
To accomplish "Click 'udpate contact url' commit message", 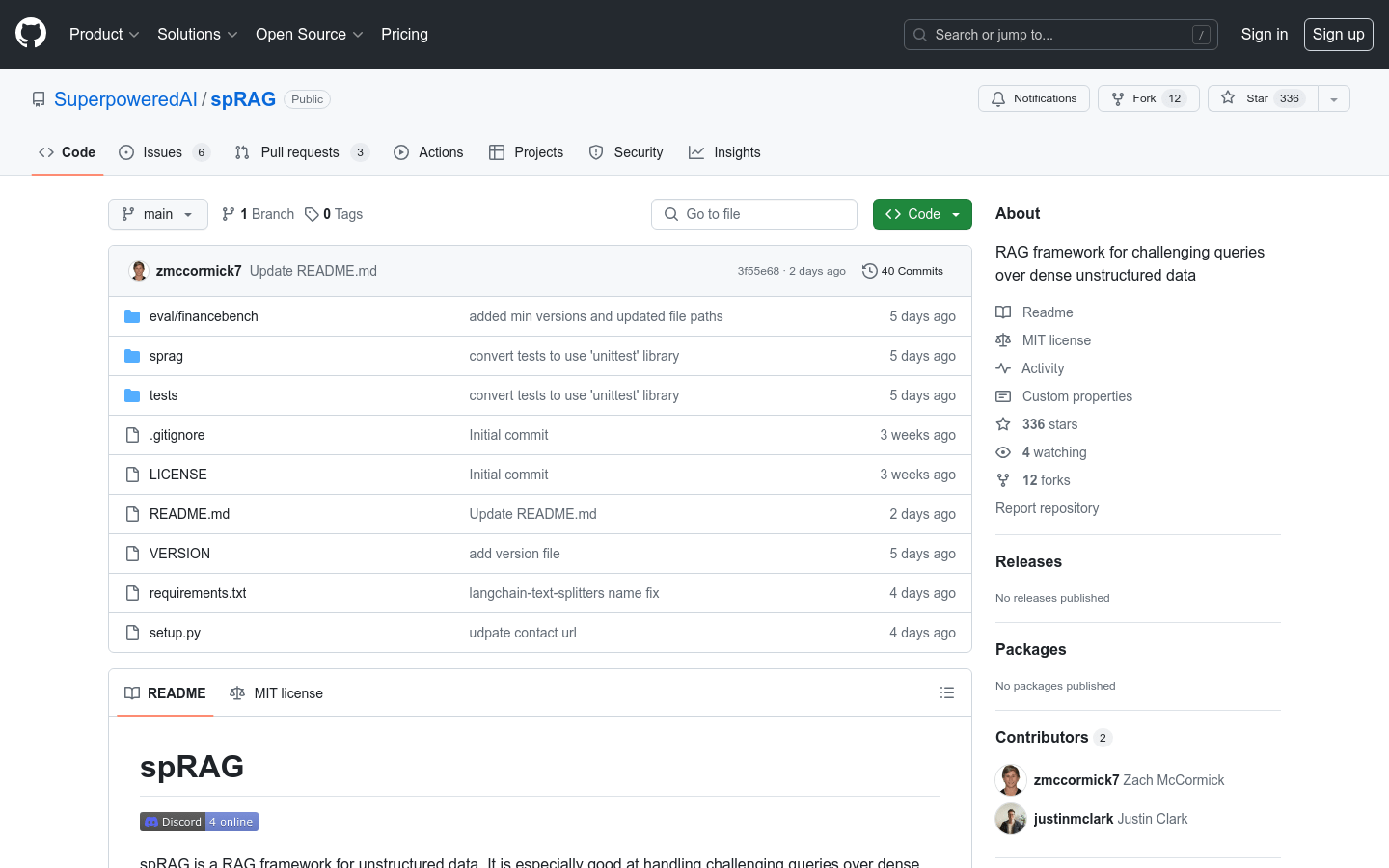I will (523, 633).
